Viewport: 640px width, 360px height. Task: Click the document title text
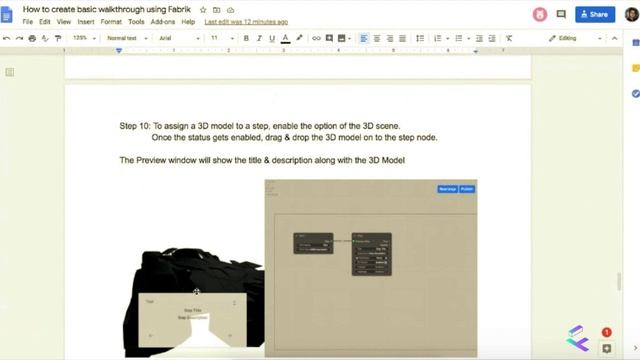(107, 9)
